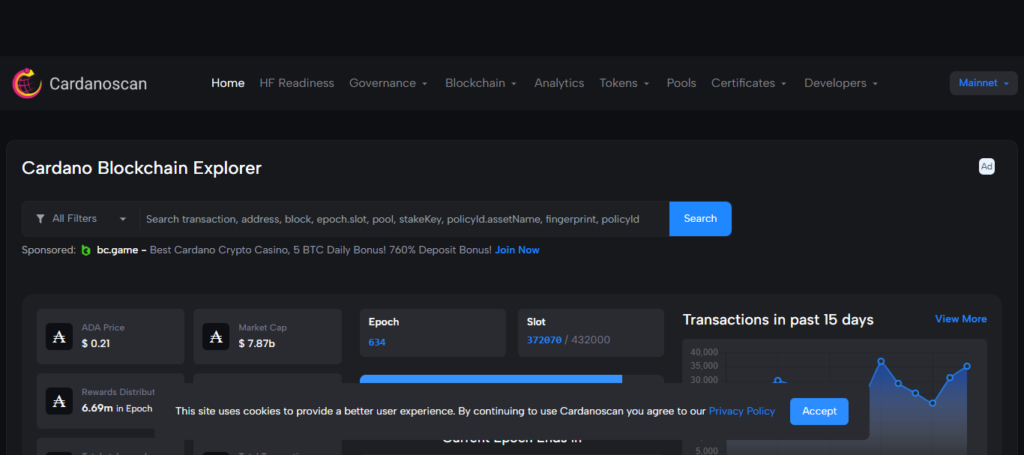
Task: Click the Cardano Blockchain Explorer heading
Action: [x=142, y=168]
